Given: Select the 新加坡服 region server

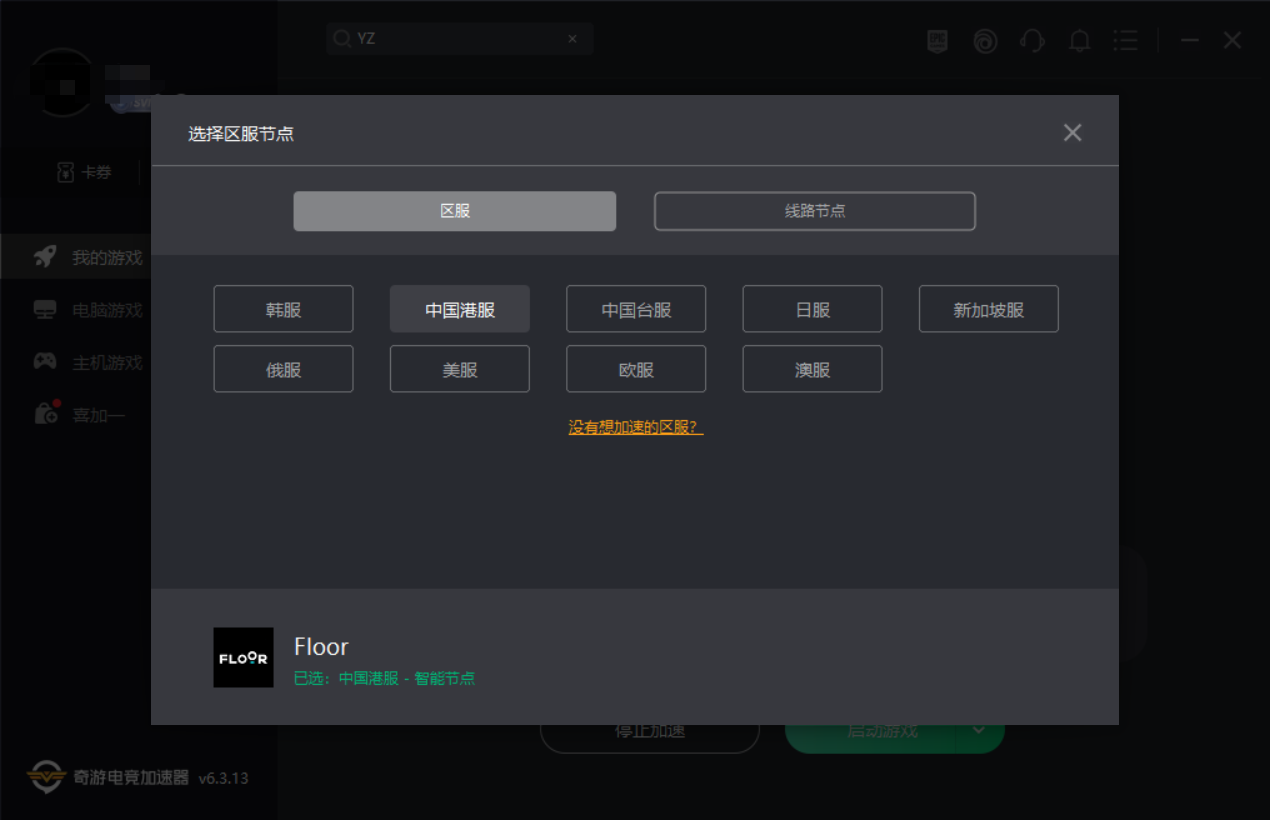Looking at the screenshot, I should [988, 309].
